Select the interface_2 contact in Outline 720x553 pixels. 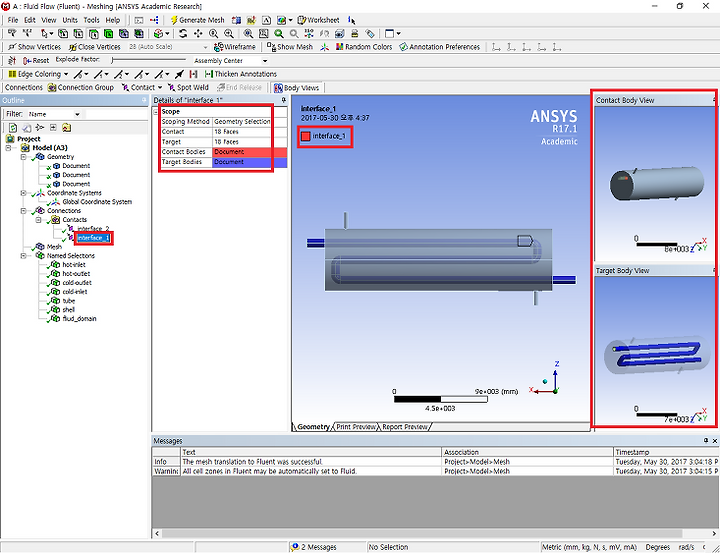93,229
